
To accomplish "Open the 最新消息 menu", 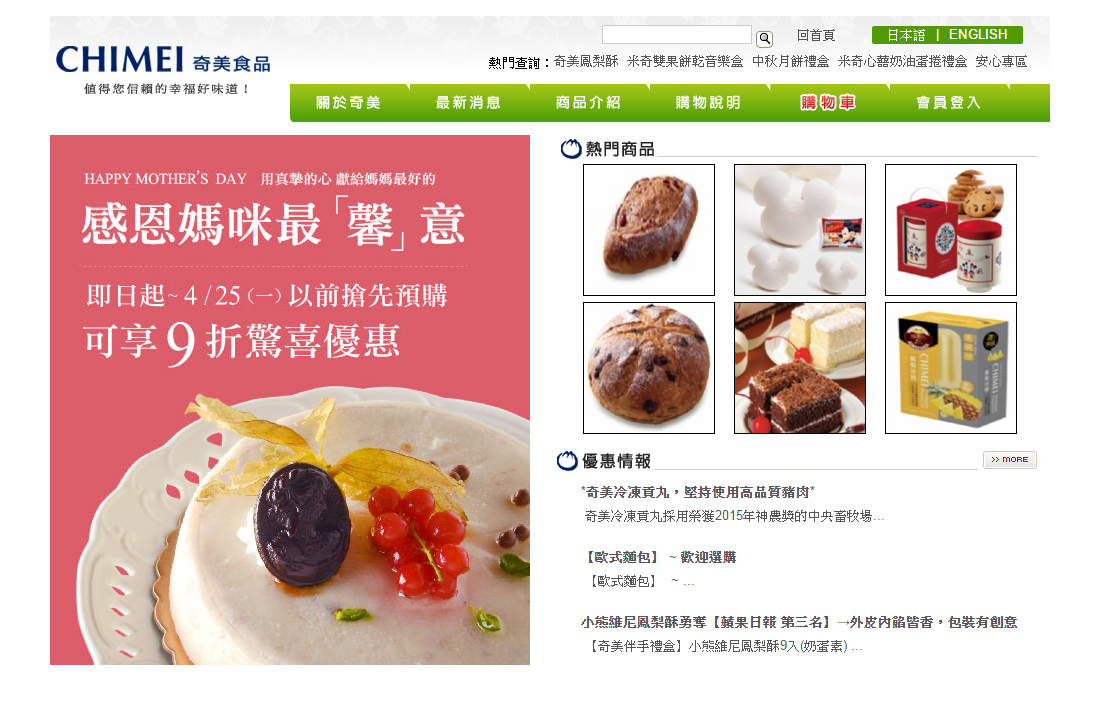I will click(468, 102).
